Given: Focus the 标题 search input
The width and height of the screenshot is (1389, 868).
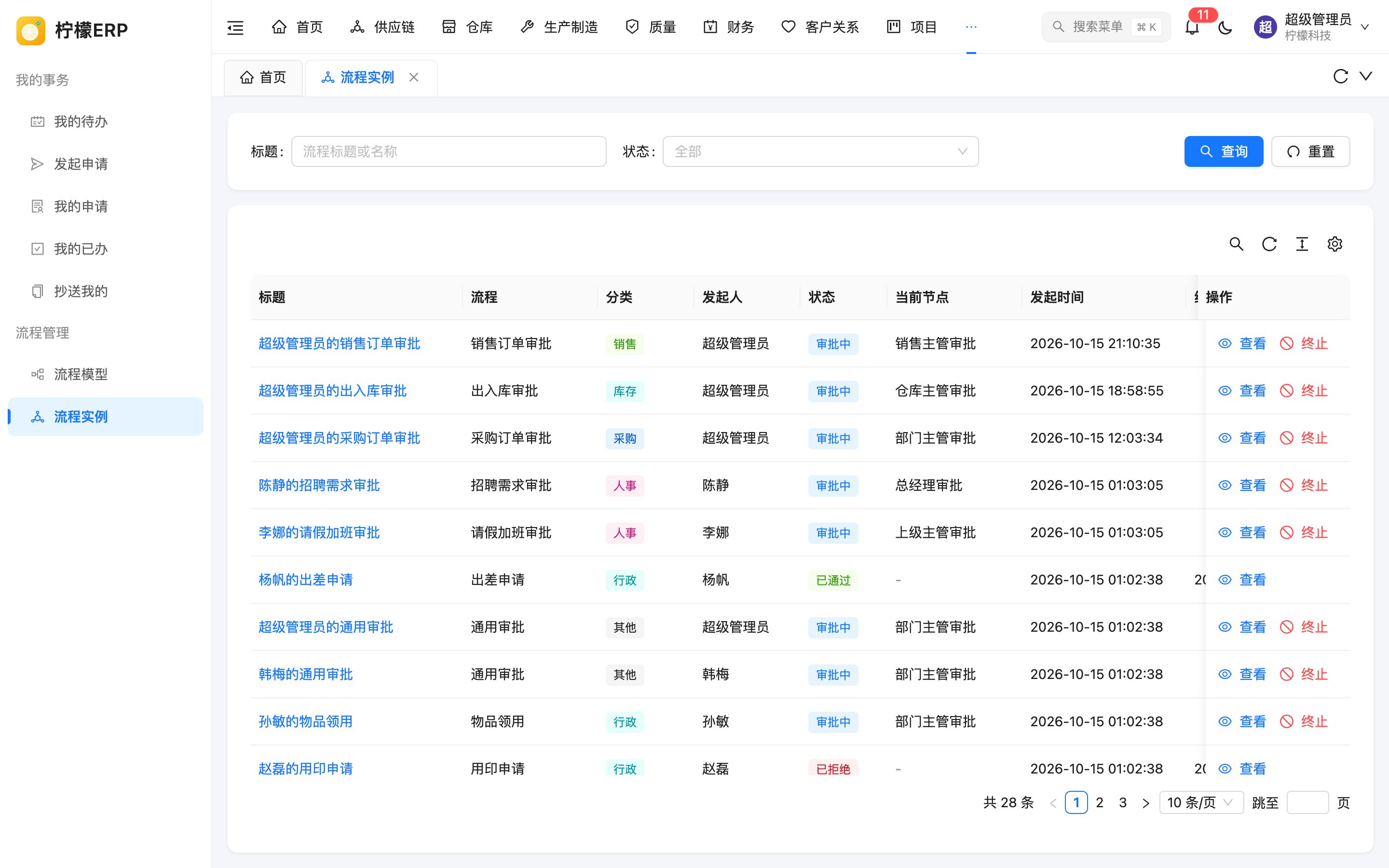Looking at the screenshot, I should pos(448,151).
